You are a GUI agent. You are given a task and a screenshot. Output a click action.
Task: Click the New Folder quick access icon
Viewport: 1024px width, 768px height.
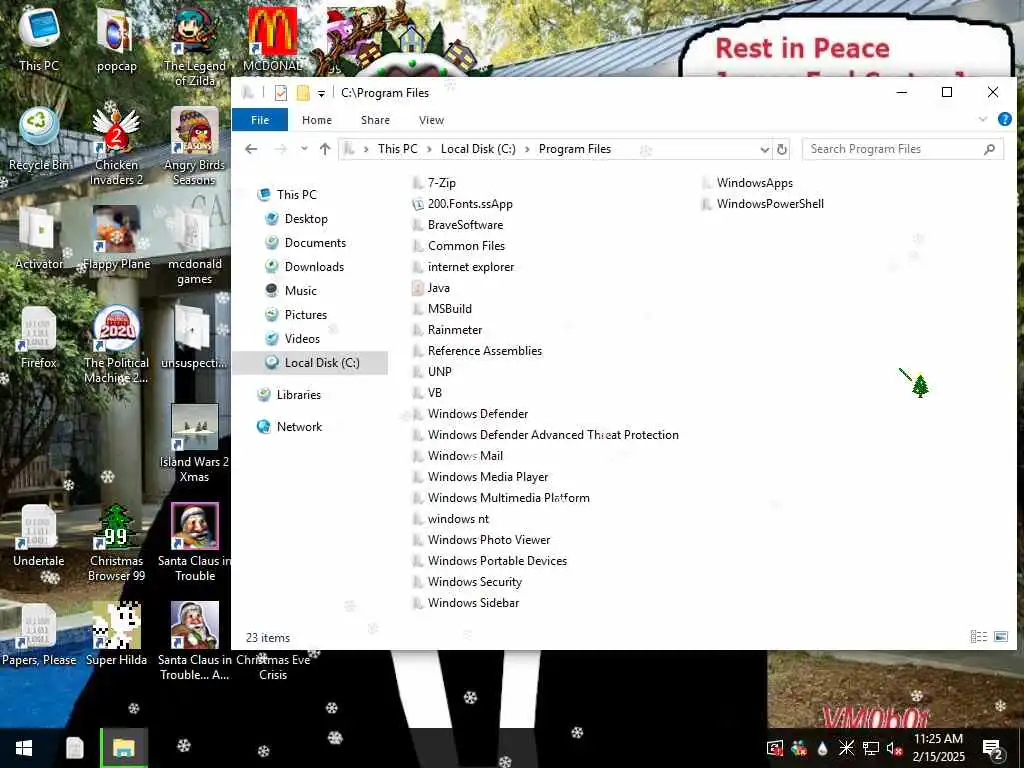[x=303, y=93]
